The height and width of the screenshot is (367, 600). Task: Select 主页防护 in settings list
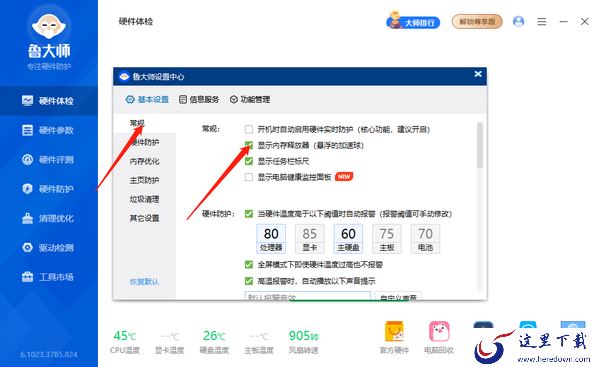pyautogui.click(x=145, y=180)
